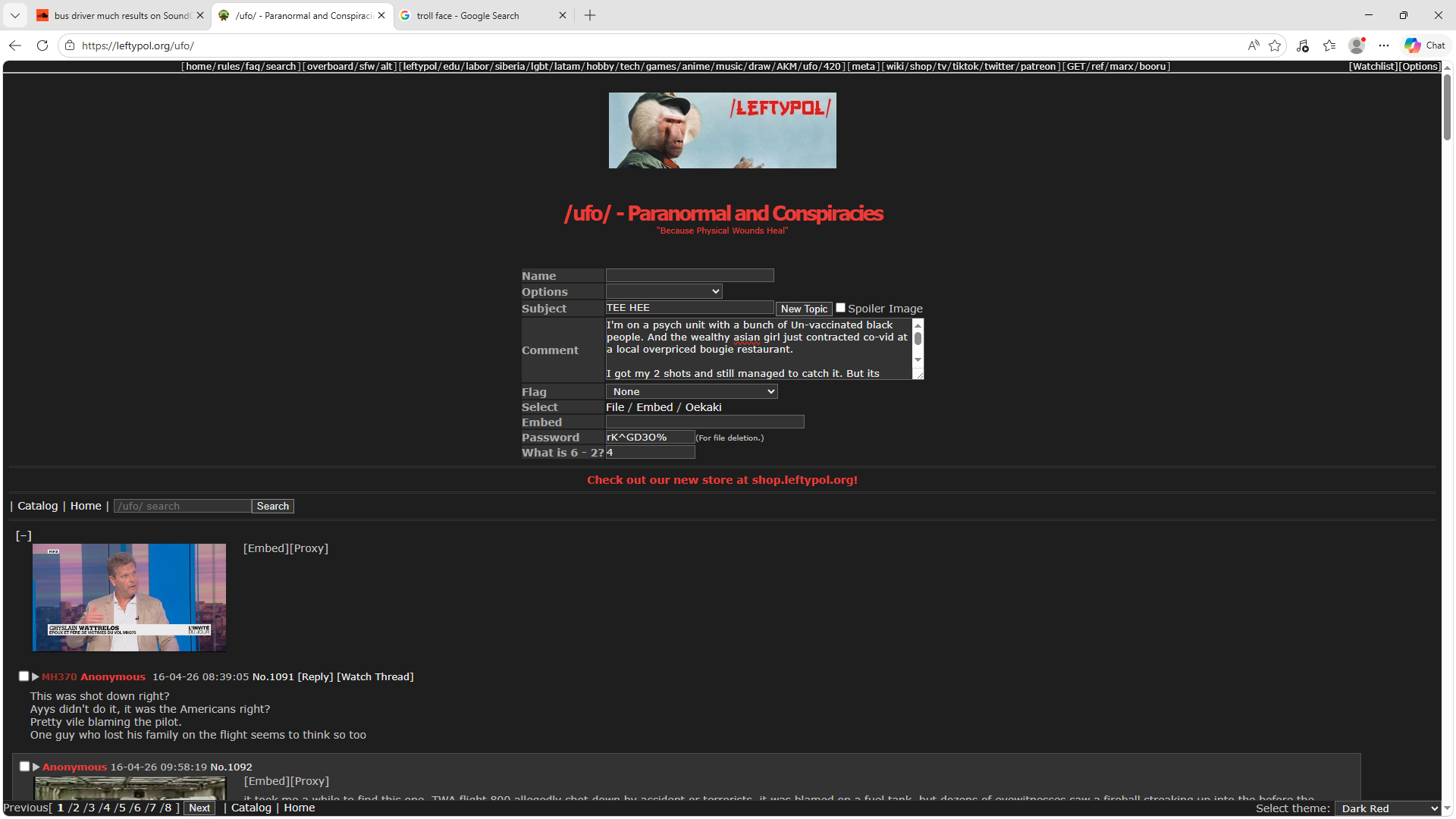Open new tab with plus icon
Screen dimensions: 1456x819
(x=590, y=15)
